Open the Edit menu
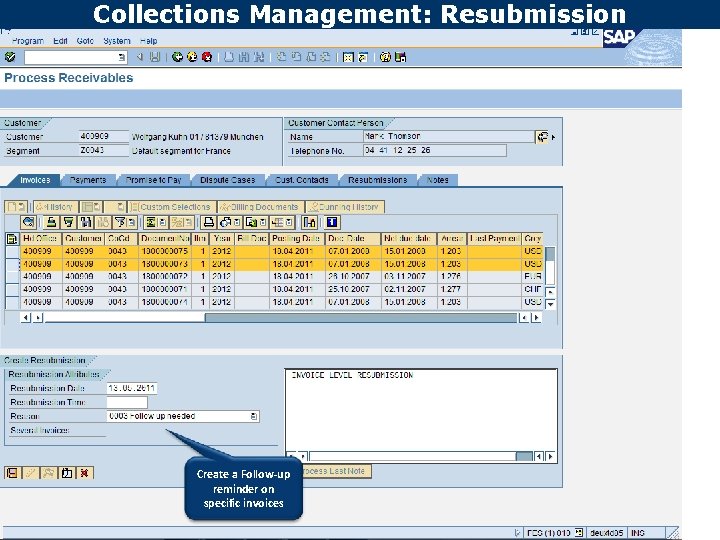Screen dimensions: 720x540 [60, 41]
